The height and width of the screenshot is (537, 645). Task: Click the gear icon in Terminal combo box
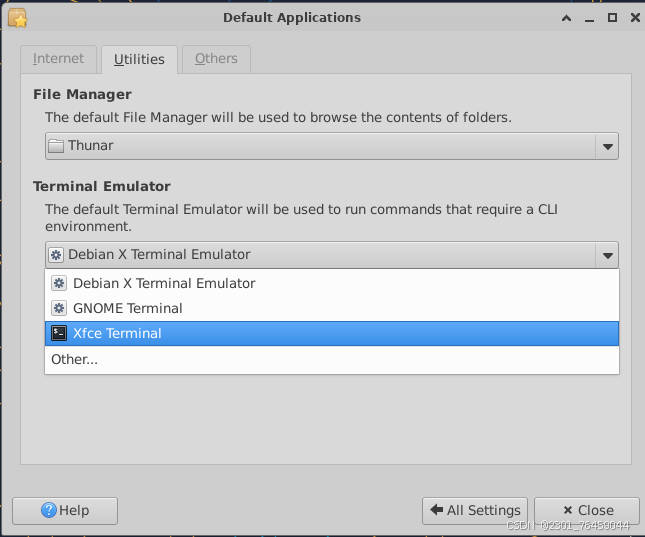tap(56, 255)
